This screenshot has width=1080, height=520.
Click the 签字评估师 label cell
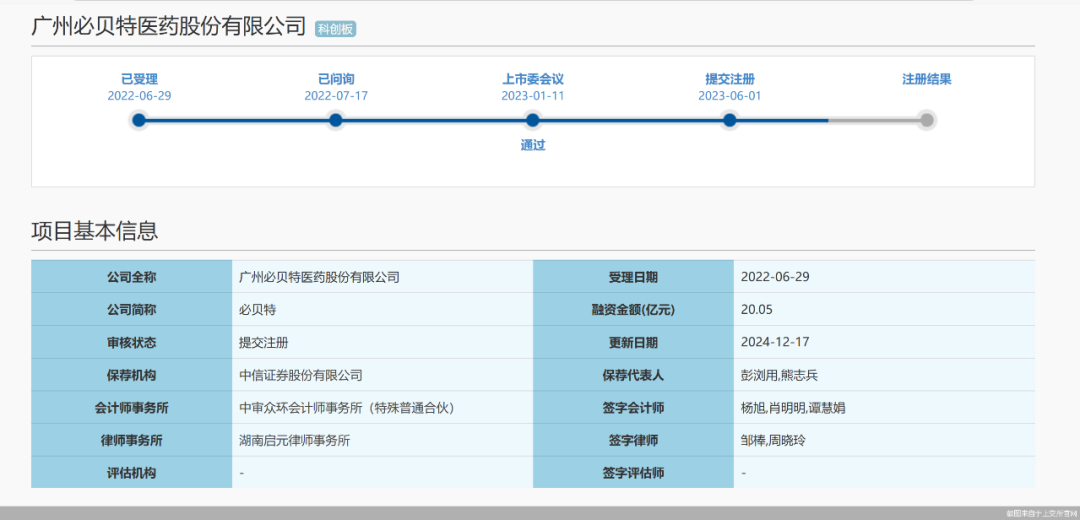(x=634, y=473)
